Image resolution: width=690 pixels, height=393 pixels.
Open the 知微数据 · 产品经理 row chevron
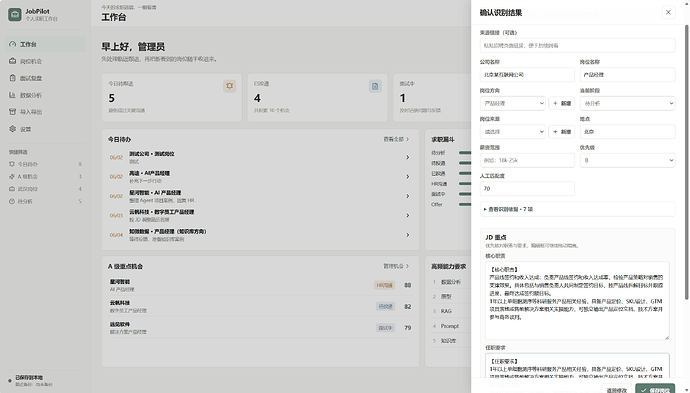click(407, 235)
